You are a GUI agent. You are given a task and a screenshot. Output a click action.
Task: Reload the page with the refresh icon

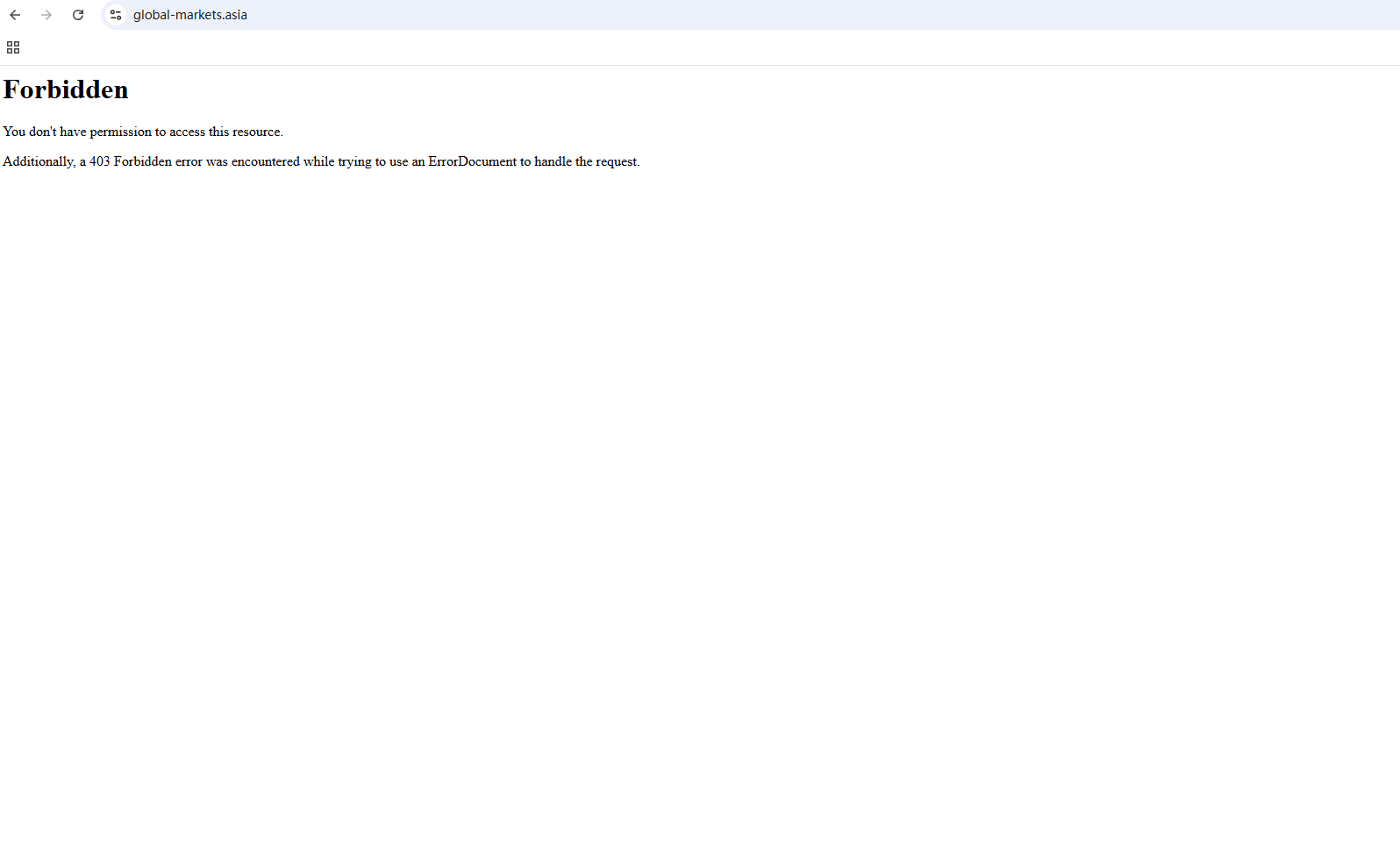(78, 15)
